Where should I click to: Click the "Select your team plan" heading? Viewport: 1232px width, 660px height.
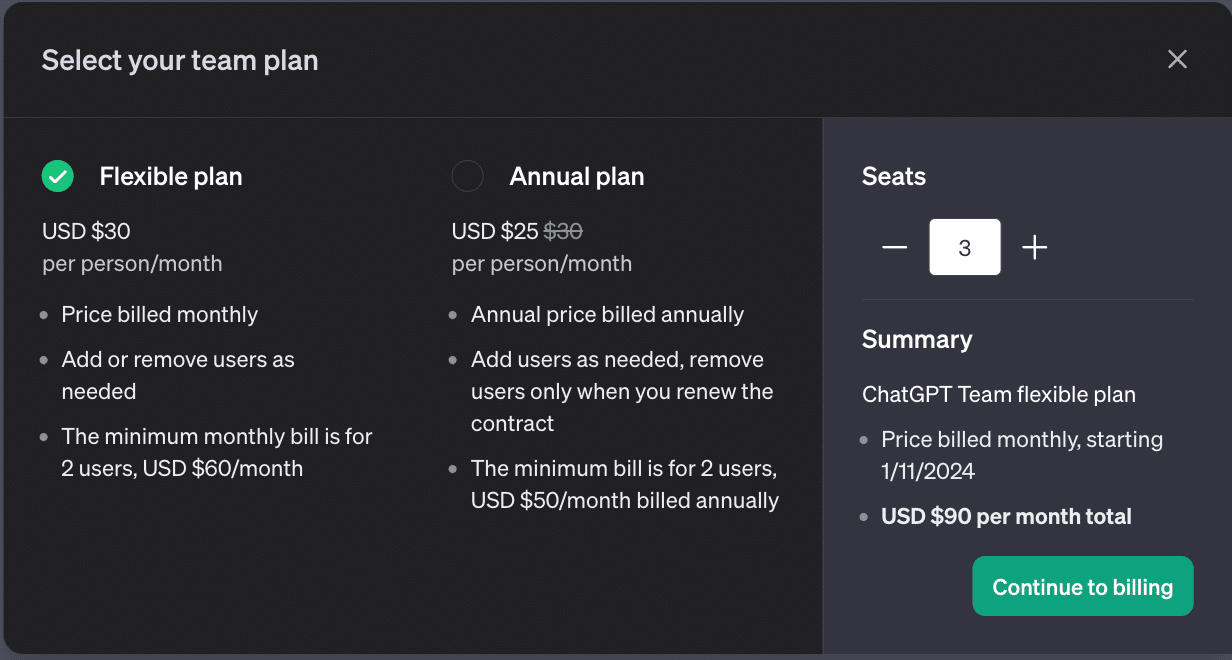[180, 60]
